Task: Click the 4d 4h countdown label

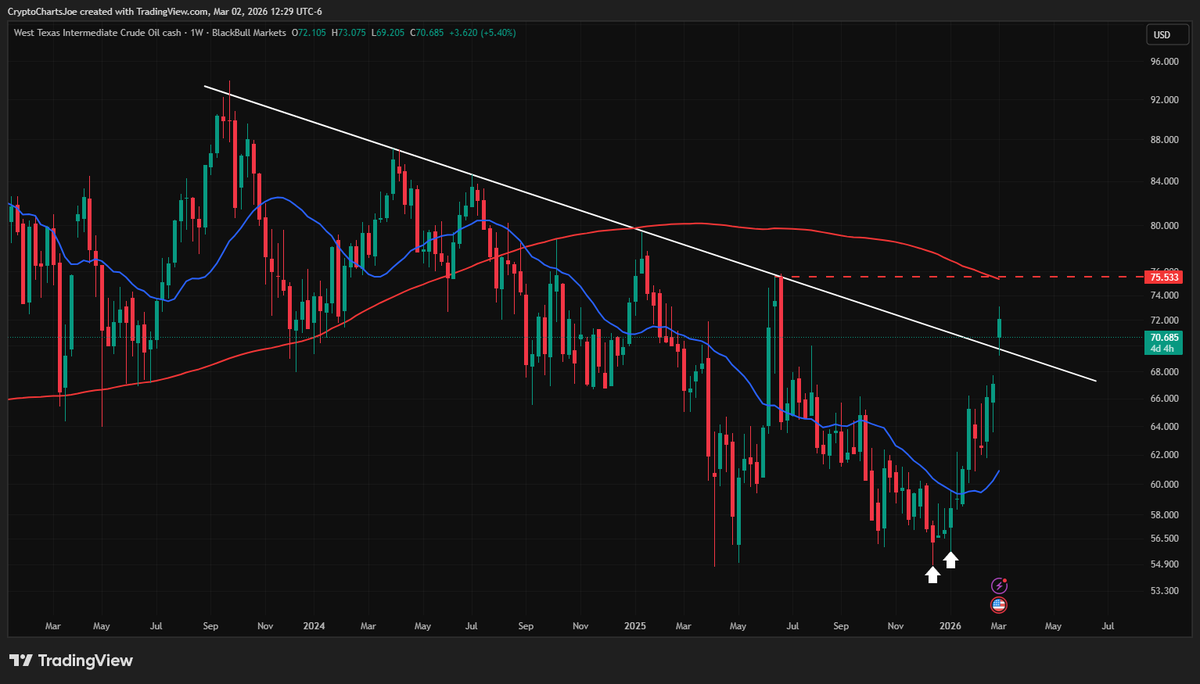Action: 1160,349
